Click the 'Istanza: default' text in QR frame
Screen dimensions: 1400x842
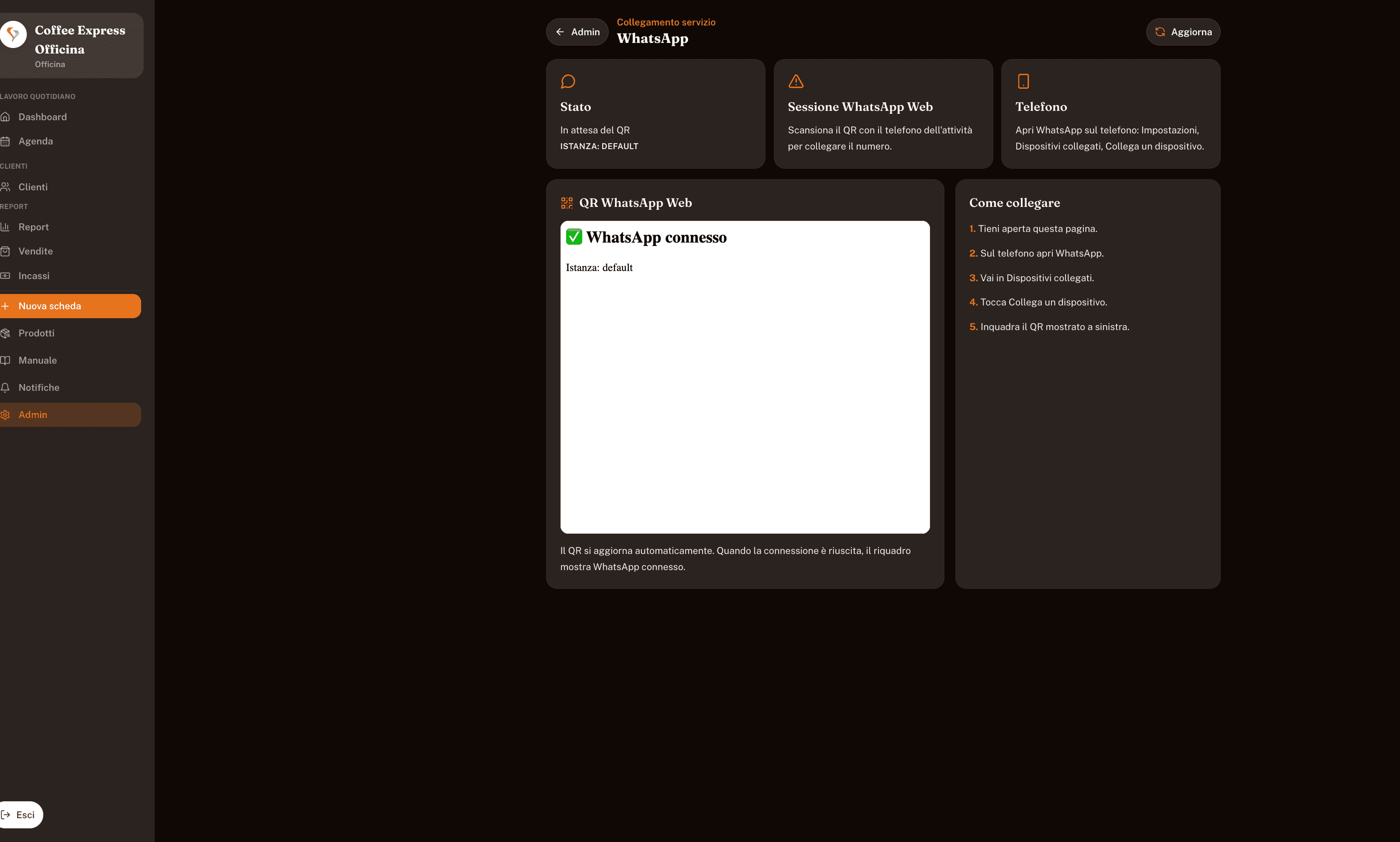[x=599, y=268]
